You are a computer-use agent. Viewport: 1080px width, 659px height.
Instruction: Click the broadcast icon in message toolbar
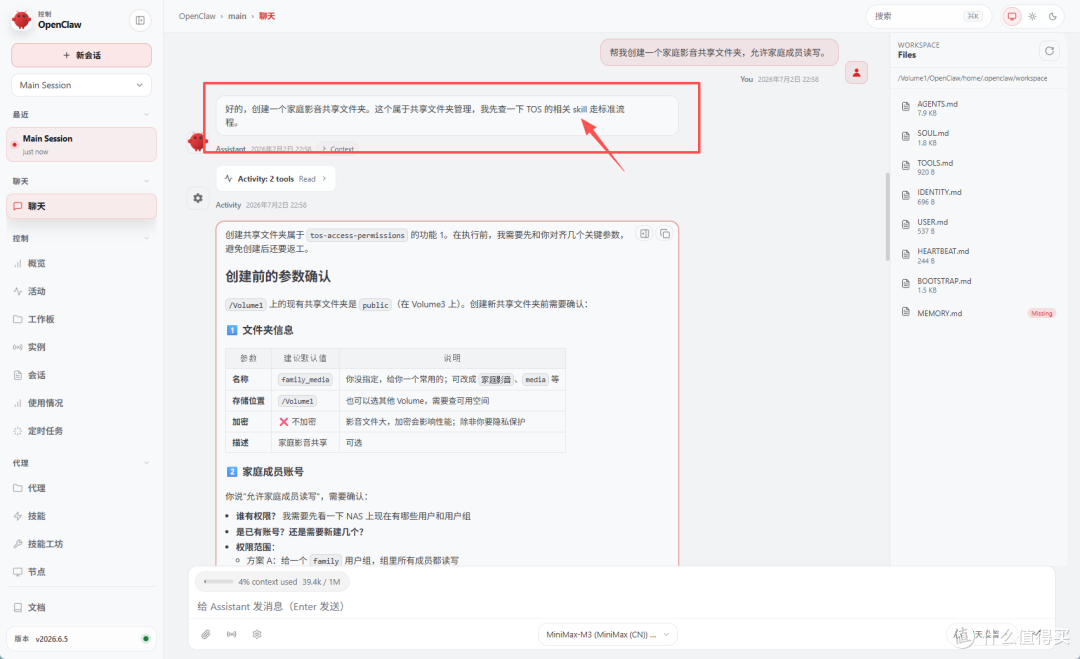tap(231, 634)
